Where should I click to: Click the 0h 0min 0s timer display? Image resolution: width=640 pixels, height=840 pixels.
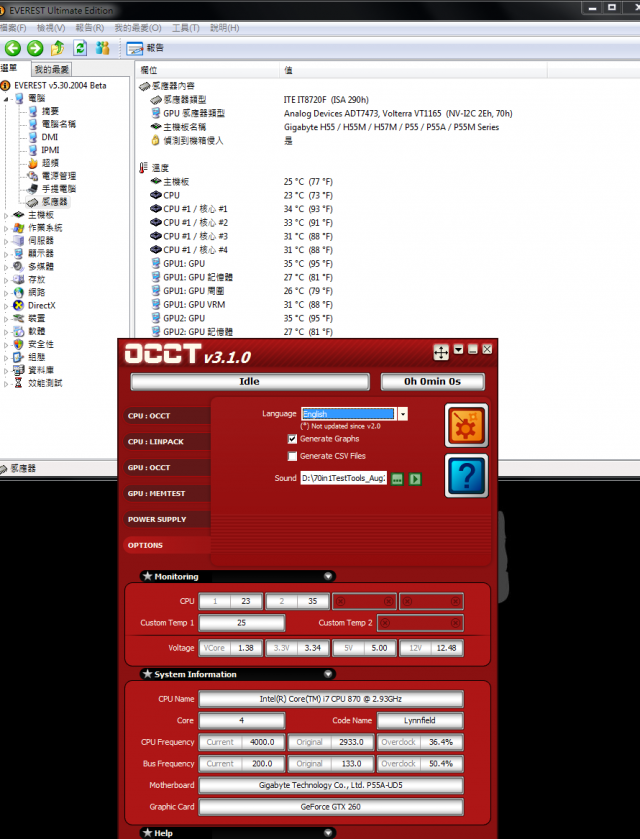pos(432,381)
